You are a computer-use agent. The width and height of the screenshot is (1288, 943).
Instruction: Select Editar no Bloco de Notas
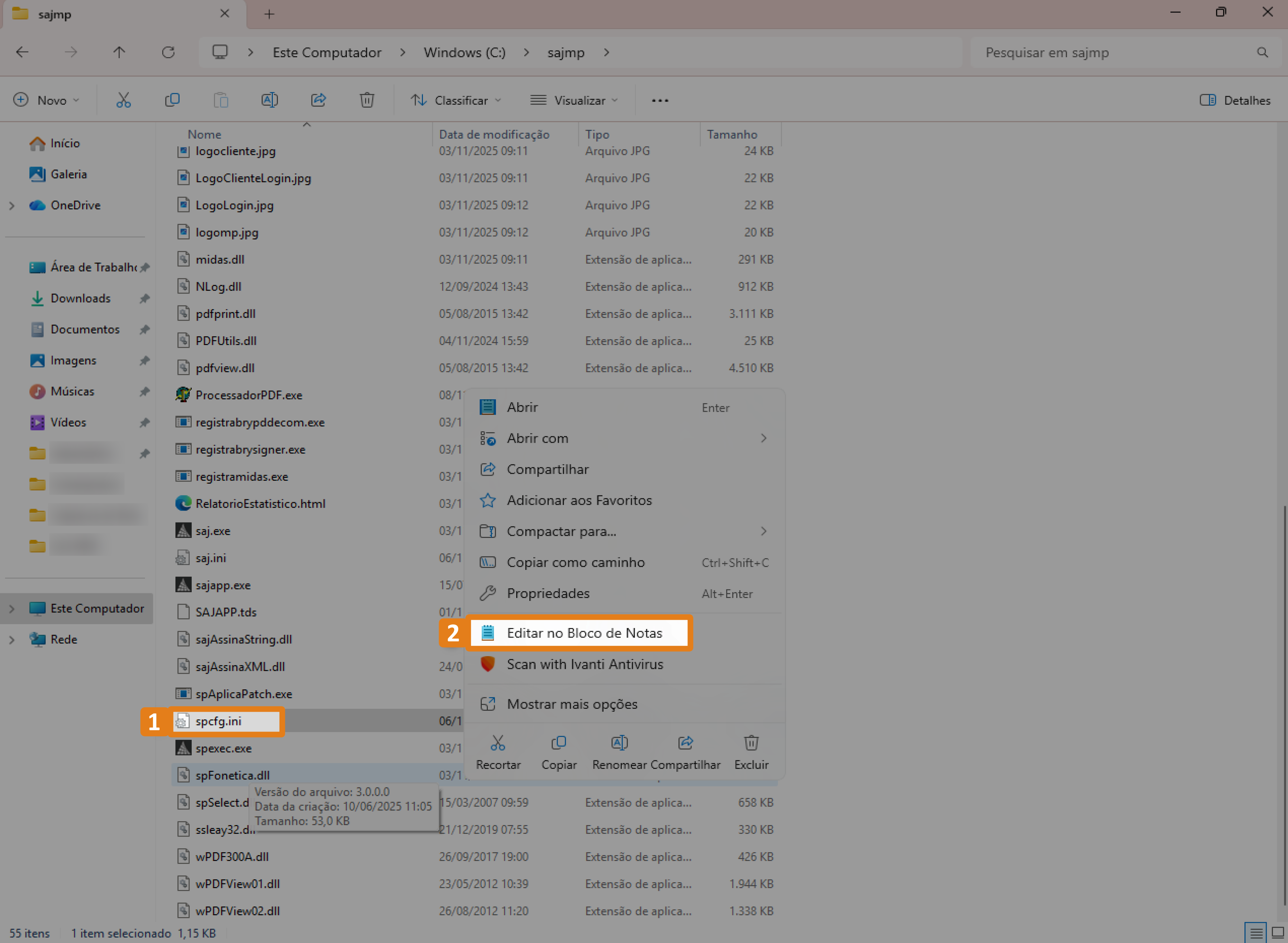tap(584, 633)
